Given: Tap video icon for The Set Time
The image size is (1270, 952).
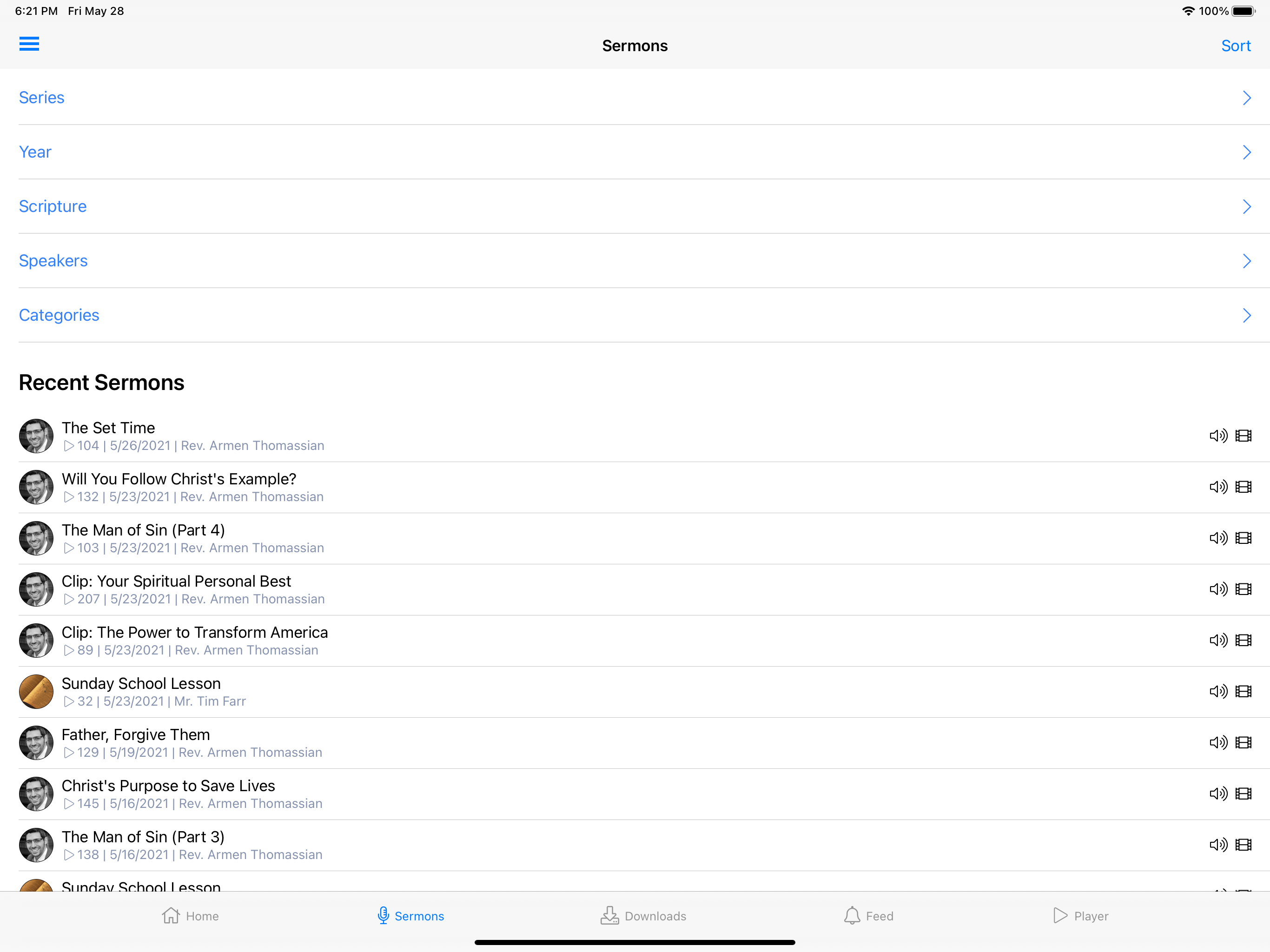Looking at the screenshot, I should click(1244, 436).
